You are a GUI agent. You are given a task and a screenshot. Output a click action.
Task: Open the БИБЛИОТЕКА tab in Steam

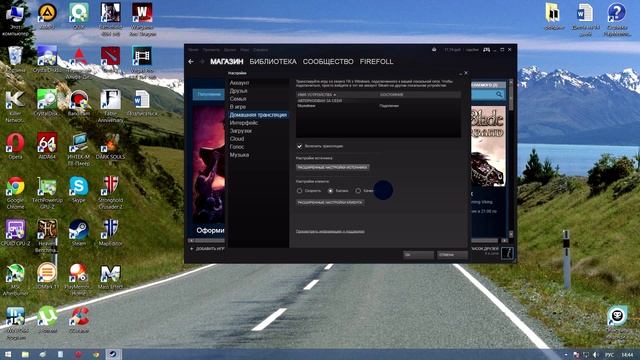pos(273,62)
